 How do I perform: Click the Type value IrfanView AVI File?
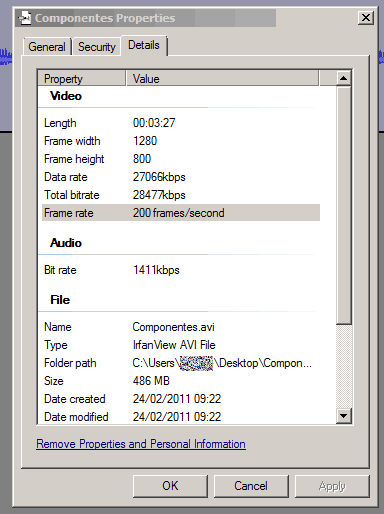point(174,345)
